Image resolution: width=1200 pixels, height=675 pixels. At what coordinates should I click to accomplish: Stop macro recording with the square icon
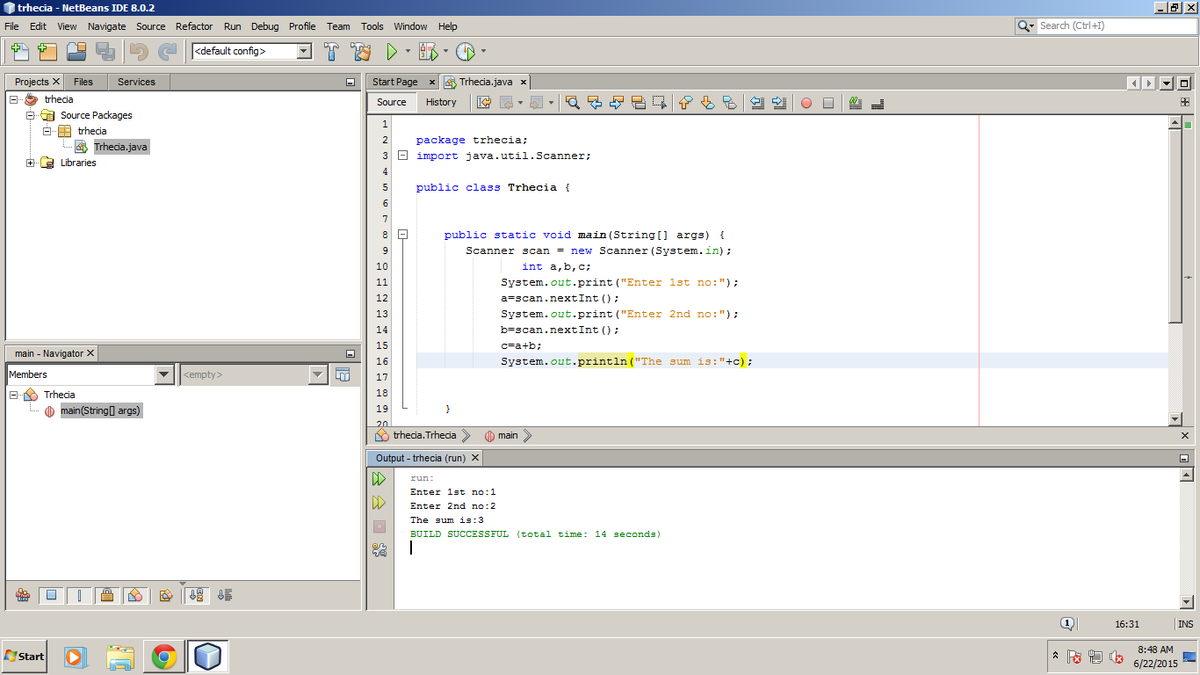(x=828, y=102)
